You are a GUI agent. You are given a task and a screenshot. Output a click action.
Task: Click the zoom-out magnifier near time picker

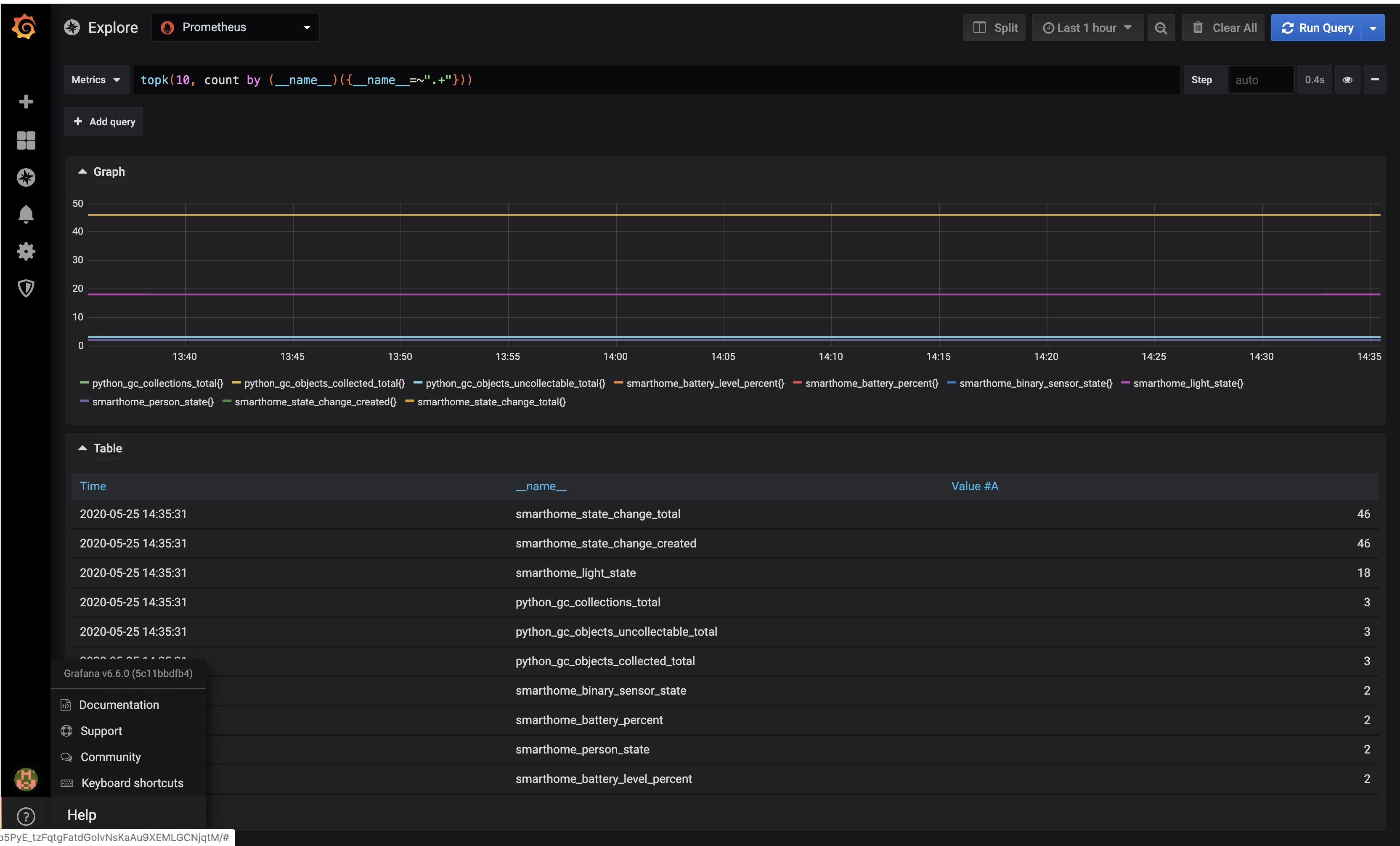coord(1161,27)
